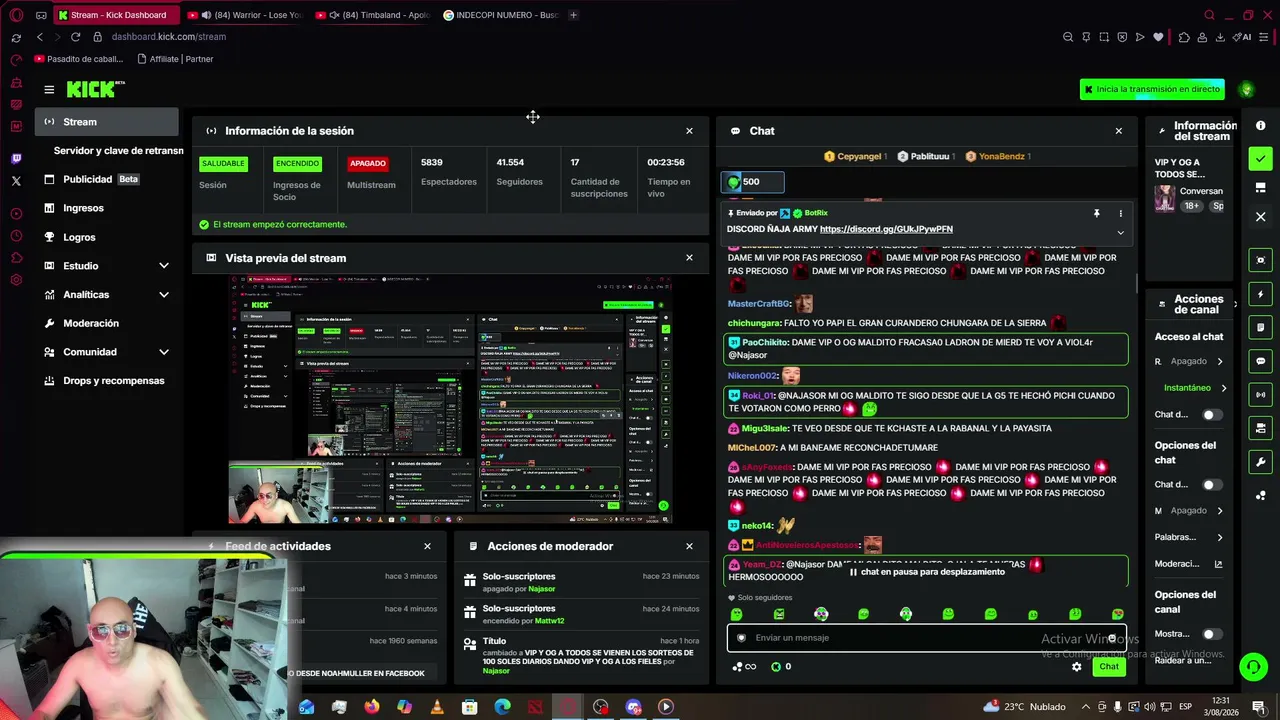The height and width of the screenshot is (720, 1280).
Task: Close the Acciones de moderador panel
Action: [689, 546]
